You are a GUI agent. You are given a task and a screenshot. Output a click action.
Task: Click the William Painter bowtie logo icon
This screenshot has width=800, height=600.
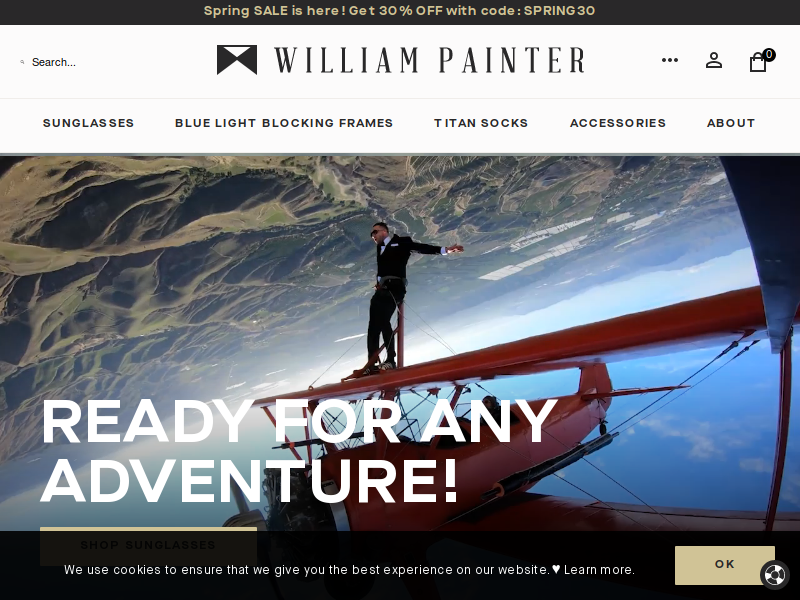237,60
